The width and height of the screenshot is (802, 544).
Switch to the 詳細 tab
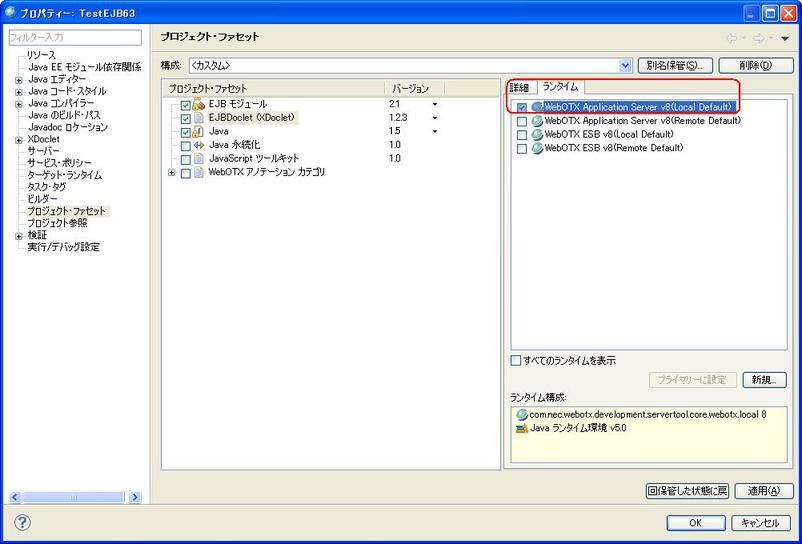(519, 87)
